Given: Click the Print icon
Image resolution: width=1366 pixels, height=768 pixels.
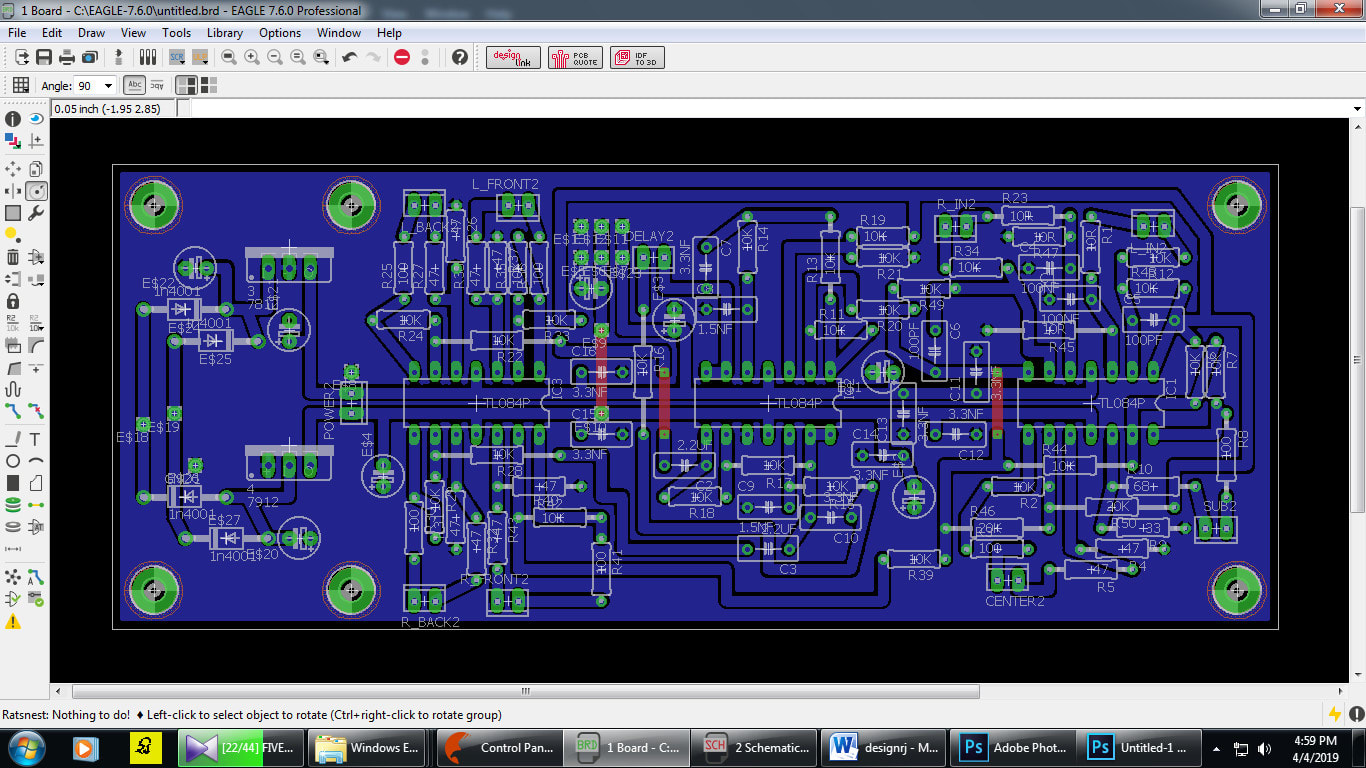Looking at the screenshot, I should 66,57.
